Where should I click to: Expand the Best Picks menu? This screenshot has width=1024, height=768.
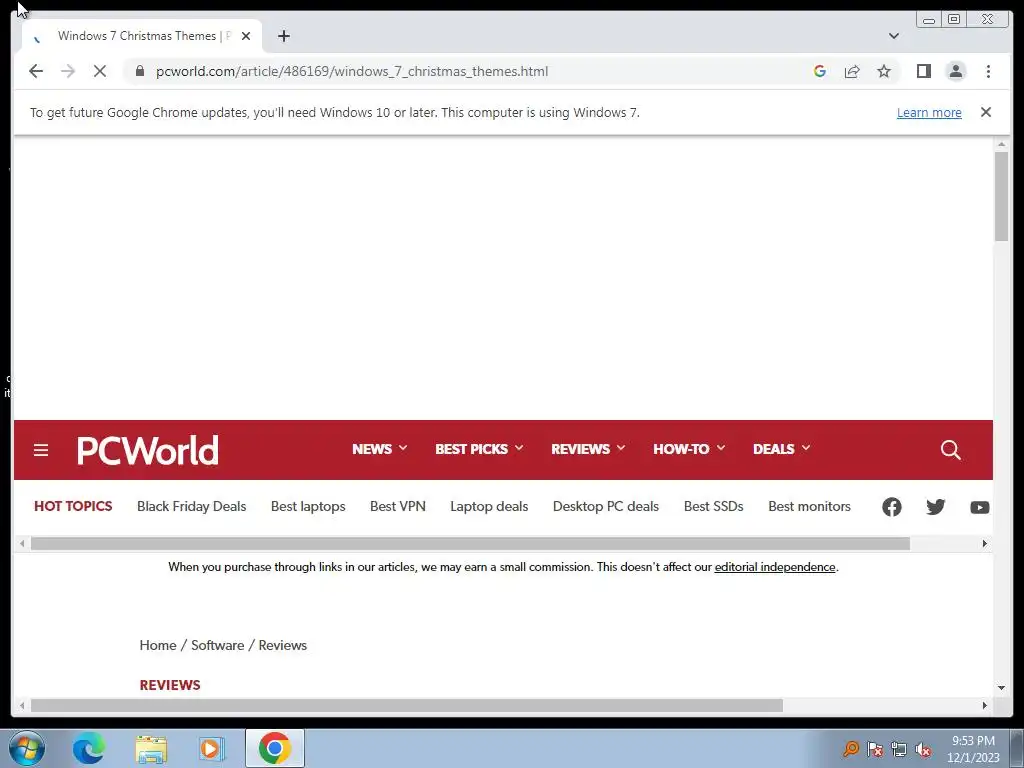coord(479,449)
